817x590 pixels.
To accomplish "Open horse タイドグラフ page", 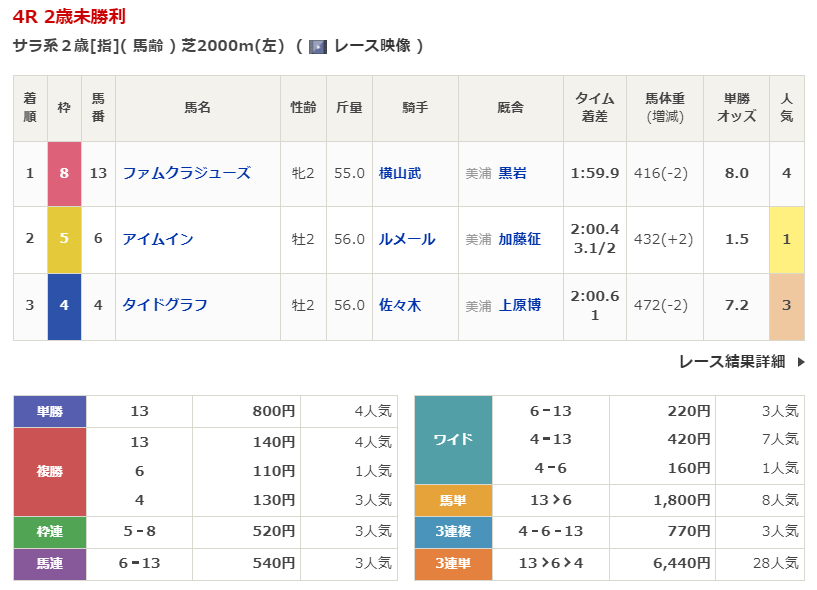I will 165,305.
